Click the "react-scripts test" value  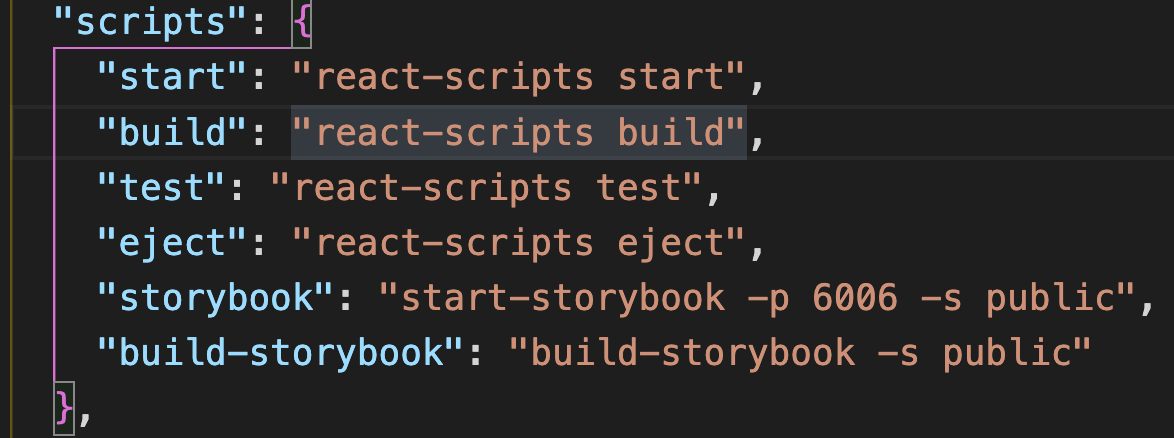tap(486, 188)
